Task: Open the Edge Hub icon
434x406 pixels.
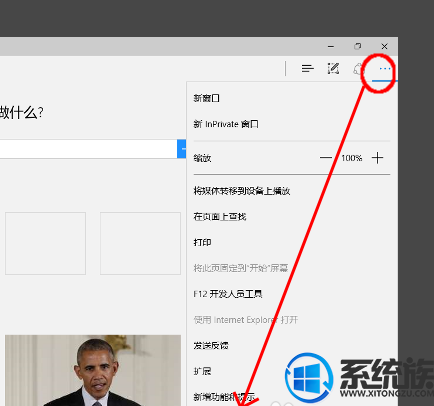Action: tap(307, 69)
